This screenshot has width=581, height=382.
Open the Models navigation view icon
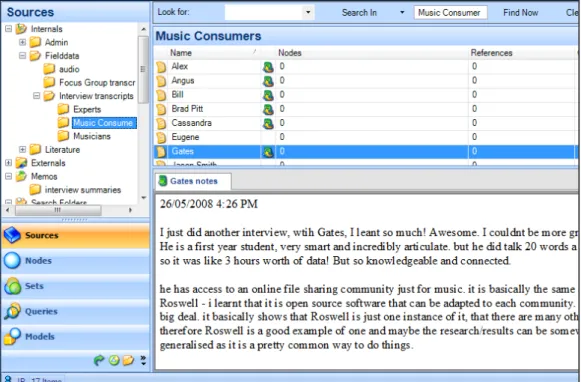[x=12, y=336]
